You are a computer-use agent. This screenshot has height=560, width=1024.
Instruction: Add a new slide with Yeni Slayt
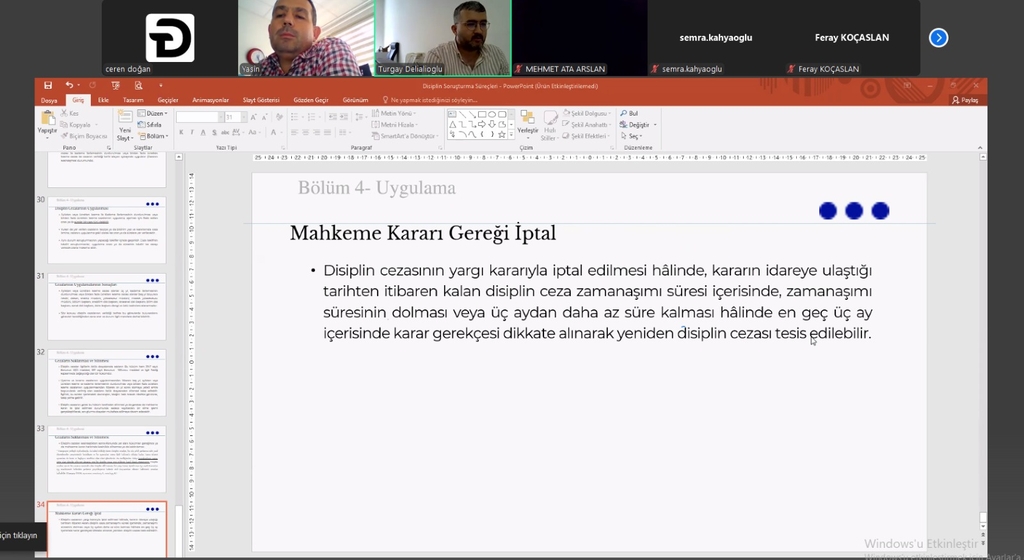125,125
